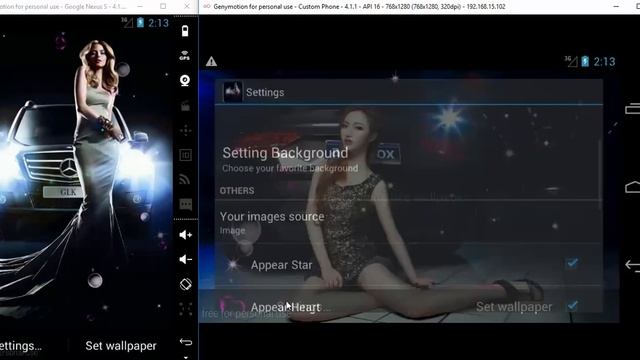Click the Settings app icon in header
Image resolution: width=640 pixels, height=360 pixels.
click(x=233, y=92)
